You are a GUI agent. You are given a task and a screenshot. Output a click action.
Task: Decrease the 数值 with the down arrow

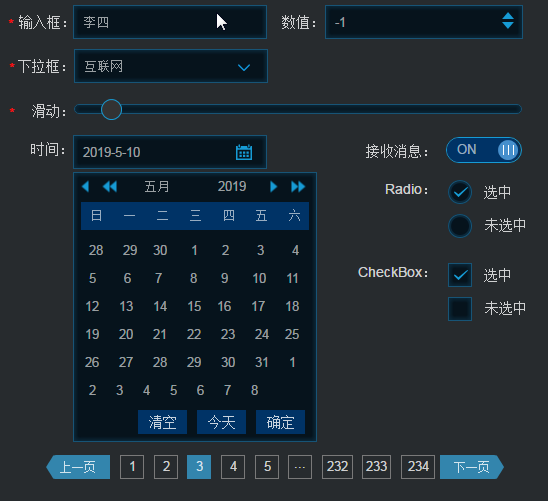(x=508, y=25)
